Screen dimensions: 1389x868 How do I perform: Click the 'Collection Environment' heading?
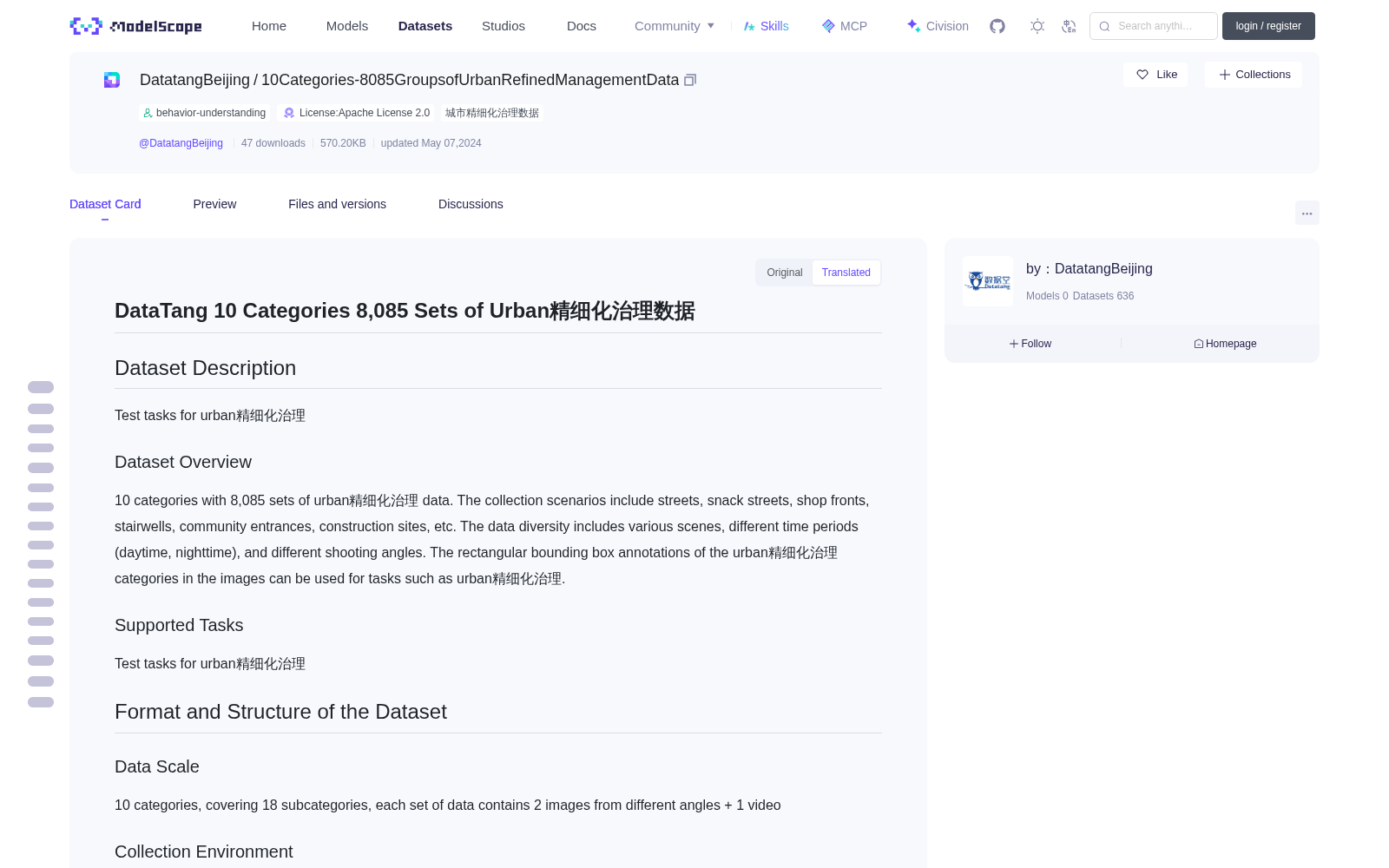coord(204,852)
